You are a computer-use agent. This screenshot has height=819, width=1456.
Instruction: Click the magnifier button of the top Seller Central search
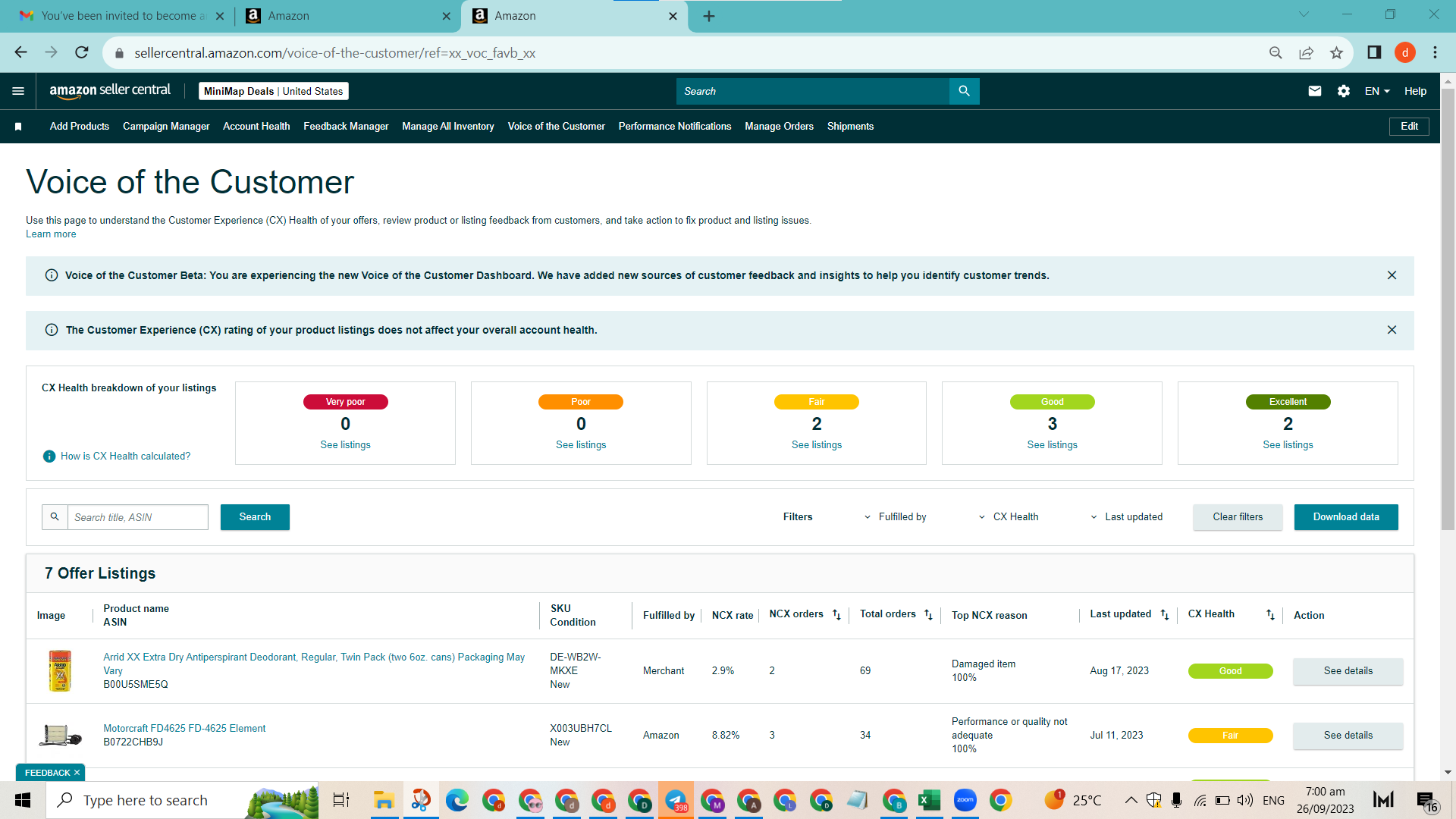964,91
